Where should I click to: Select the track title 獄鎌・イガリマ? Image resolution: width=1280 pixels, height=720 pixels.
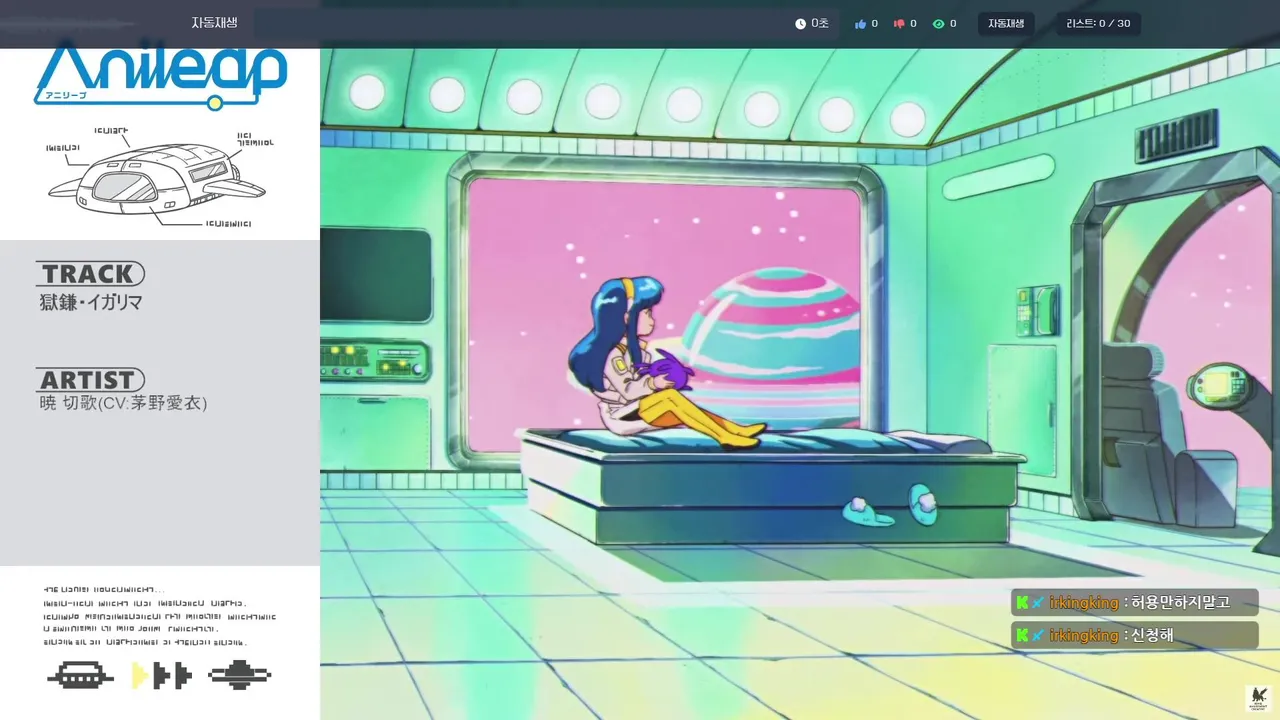(91, 302)
